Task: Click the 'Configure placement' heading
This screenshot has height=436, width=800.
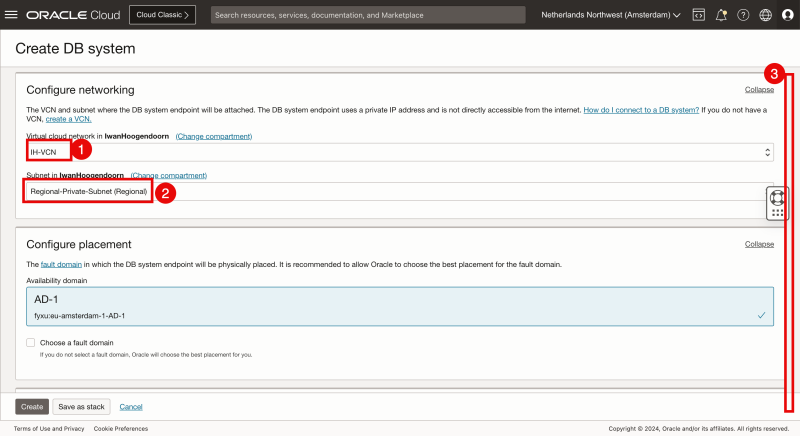Action: (x=79, y=244)
